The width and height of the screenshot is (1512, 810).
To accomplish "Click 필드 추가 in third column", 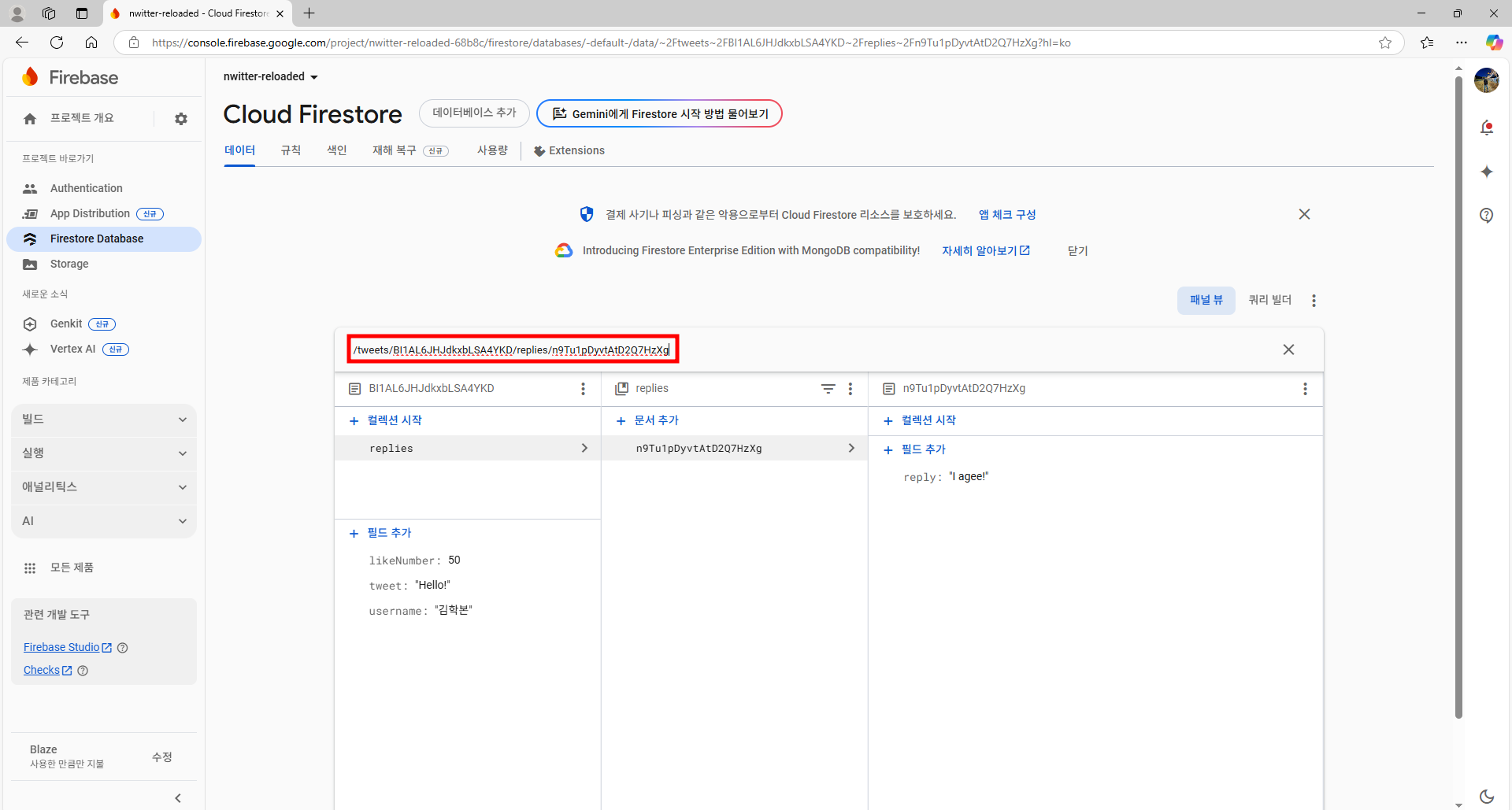I will (914, 449).
